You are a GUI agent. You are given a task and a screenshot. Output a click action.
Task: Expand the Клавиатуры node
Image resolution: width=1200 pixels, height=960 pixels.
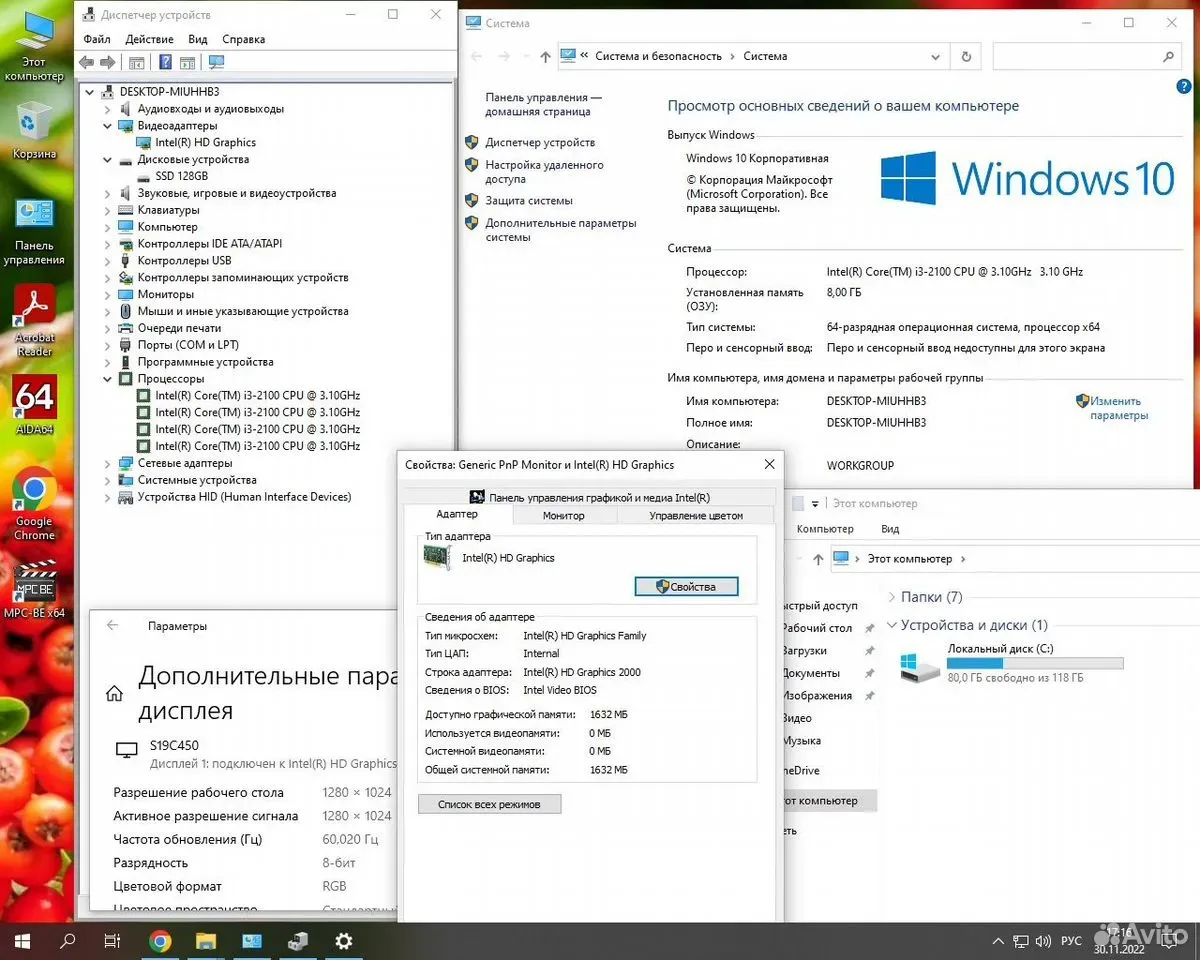click(x=109, y=211)
